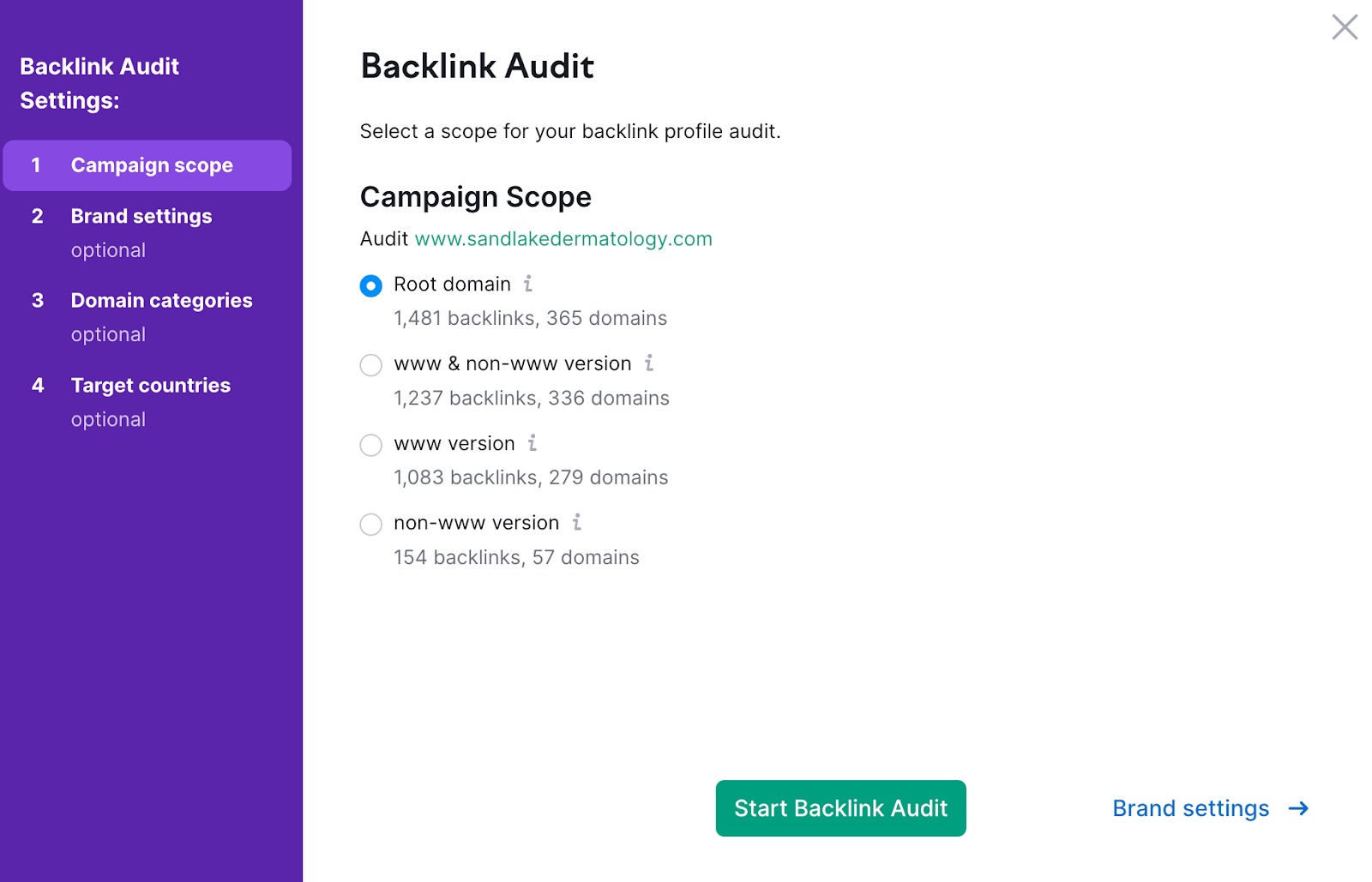
Task: Click the Root domain option label
Action: (x=452, y=284)
